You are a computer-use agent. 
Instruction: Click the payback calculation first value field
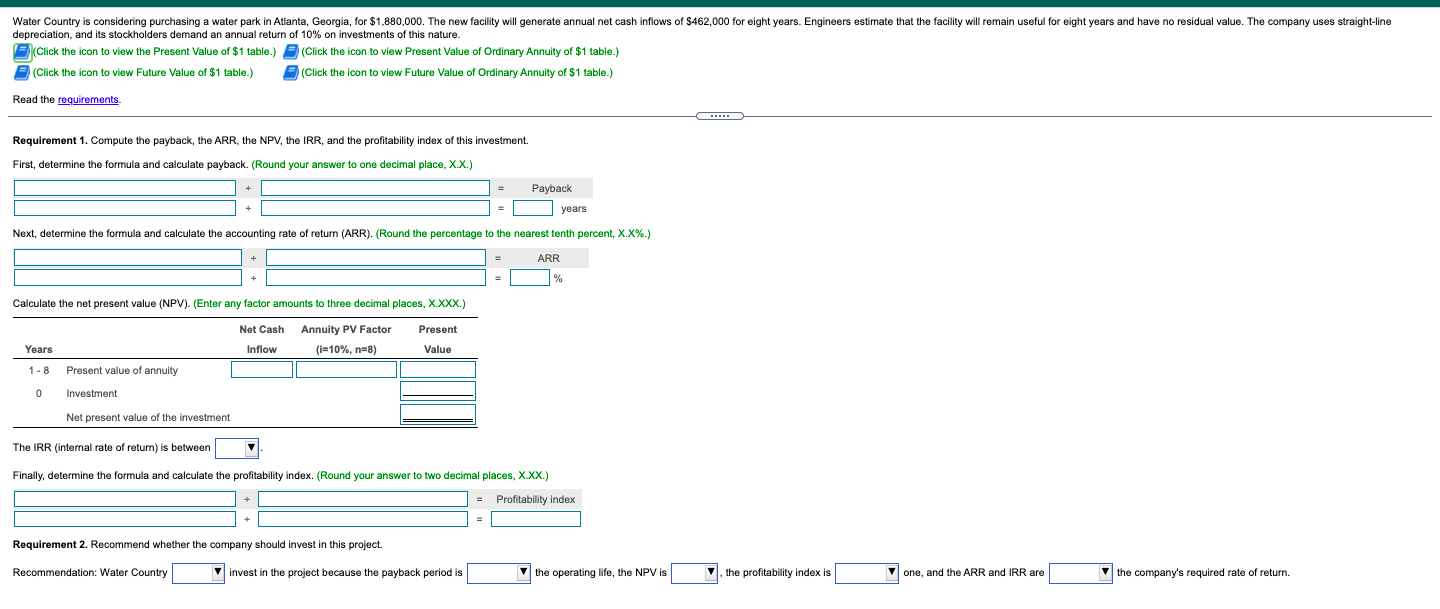point(126,208)
